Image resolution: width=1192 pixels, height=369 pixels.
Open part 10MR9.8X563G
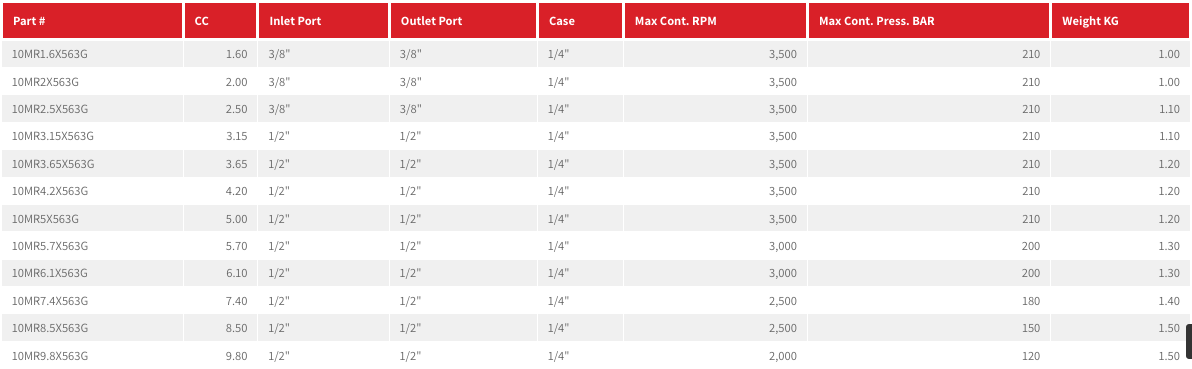[x=50, y=355]
